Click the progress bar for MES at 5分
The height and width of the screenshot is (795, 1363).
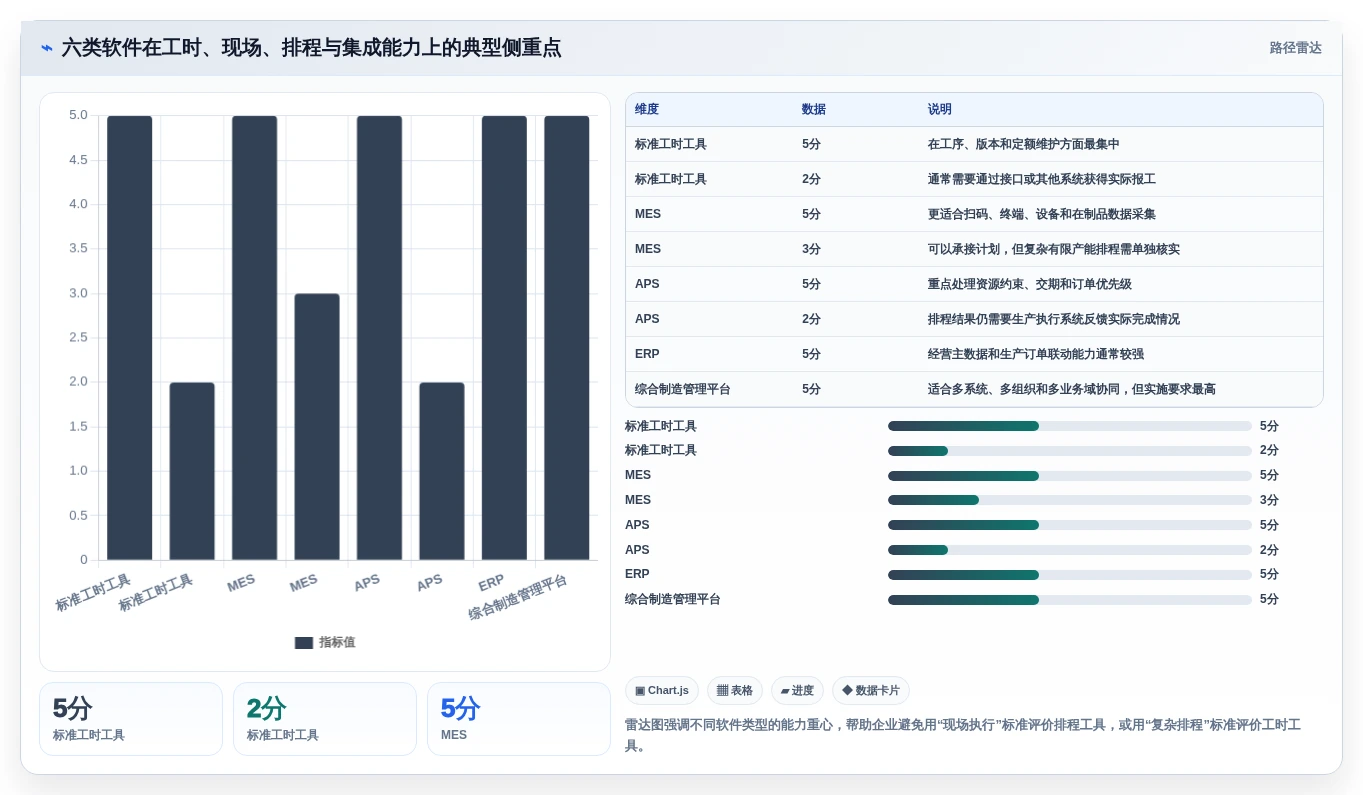1070,476
